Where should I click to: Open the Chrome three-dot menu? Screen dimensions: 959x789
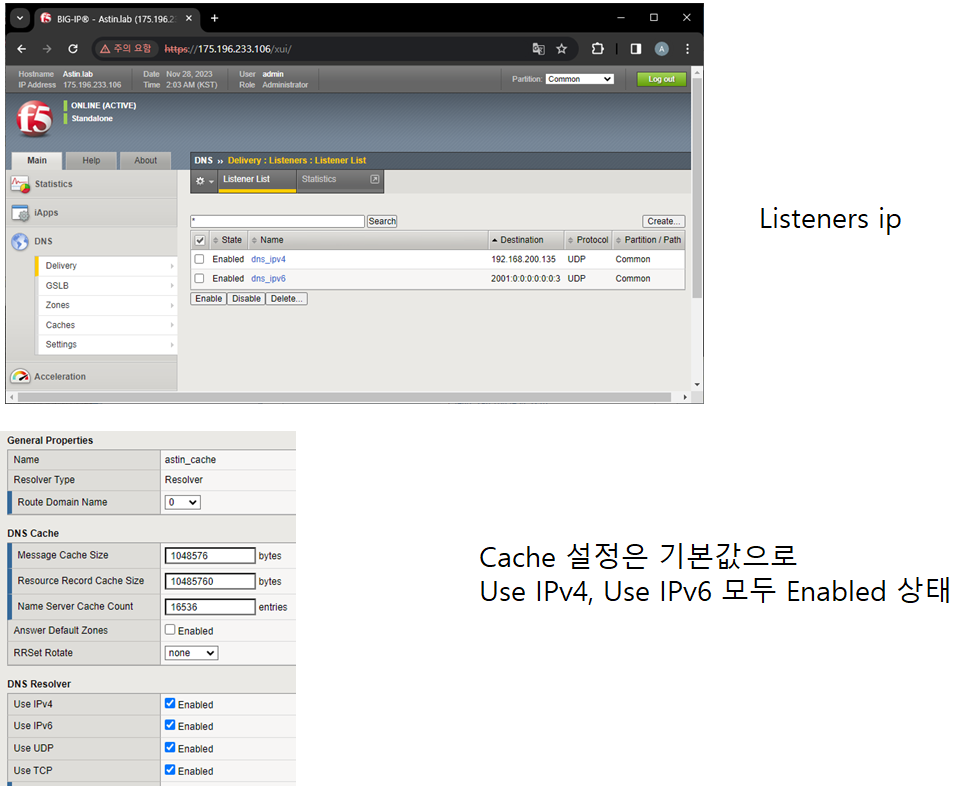[687, 49]
